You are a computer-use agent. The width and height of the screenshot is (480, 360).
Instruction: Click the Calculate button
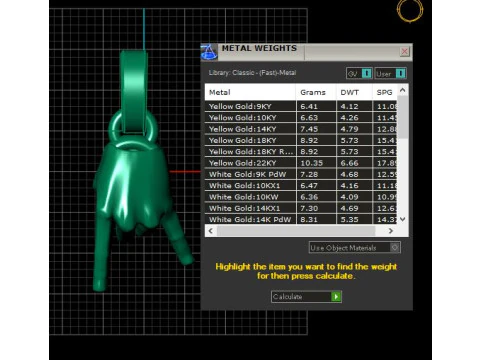[306, 296]
